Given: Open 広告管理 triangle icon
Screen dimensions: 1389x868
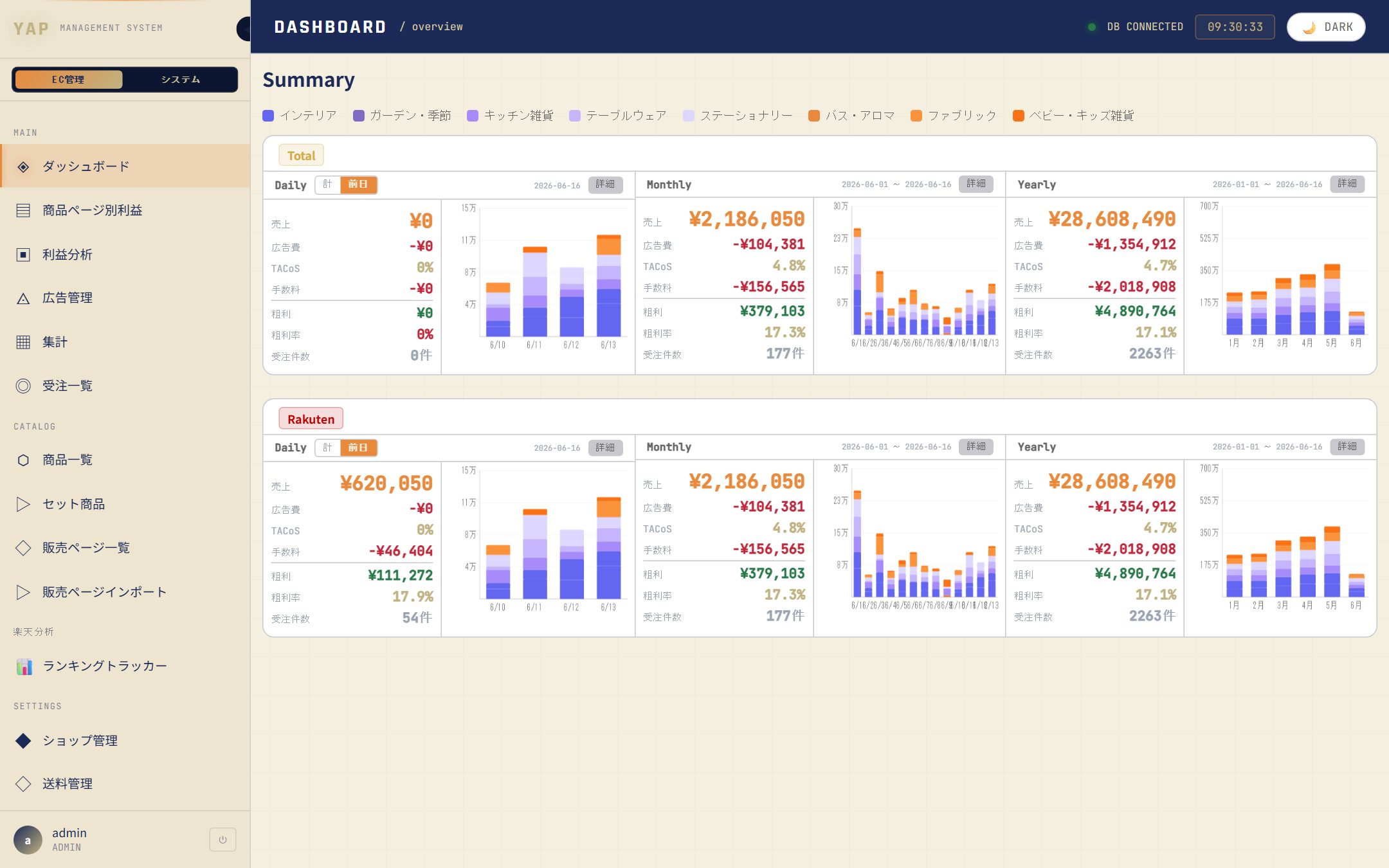Looking at the screenshot, I should click(23, 298).
